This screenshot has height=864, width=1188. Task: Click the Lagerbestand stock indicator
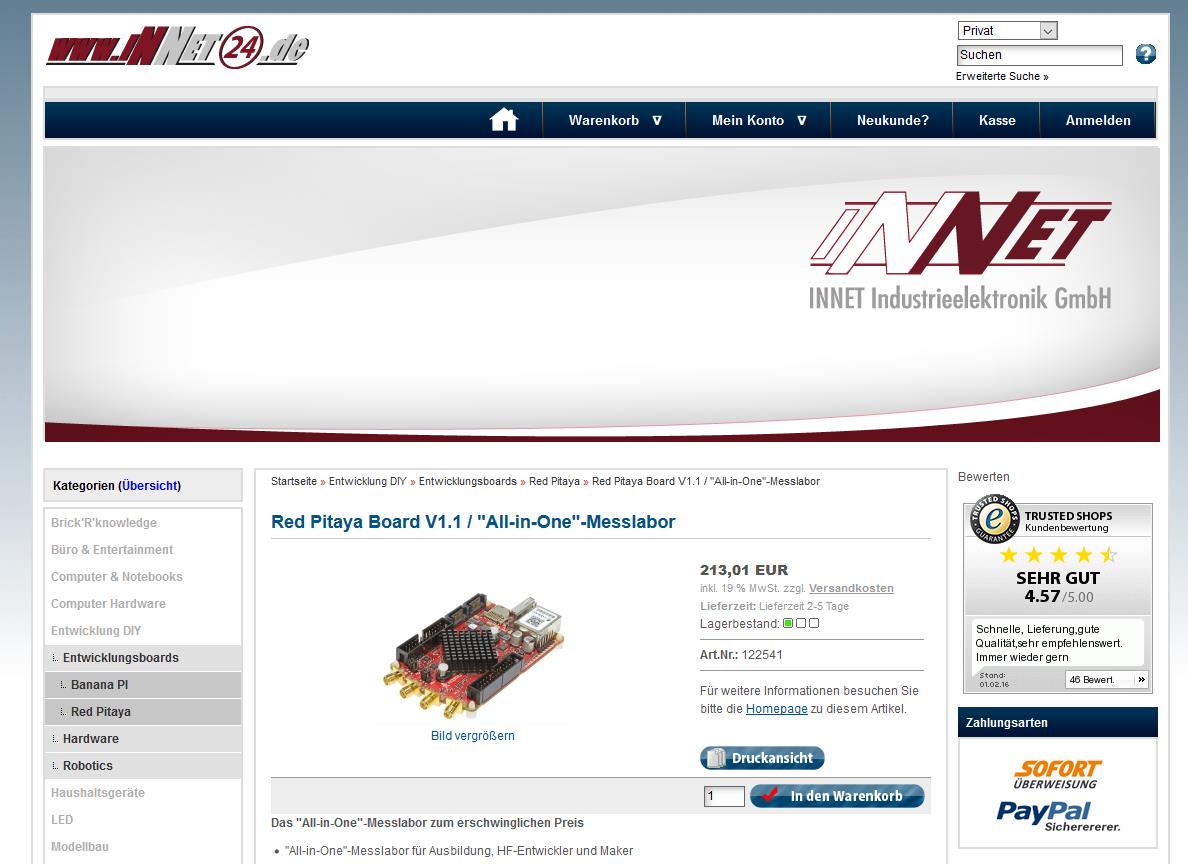(x=801, y=623)
